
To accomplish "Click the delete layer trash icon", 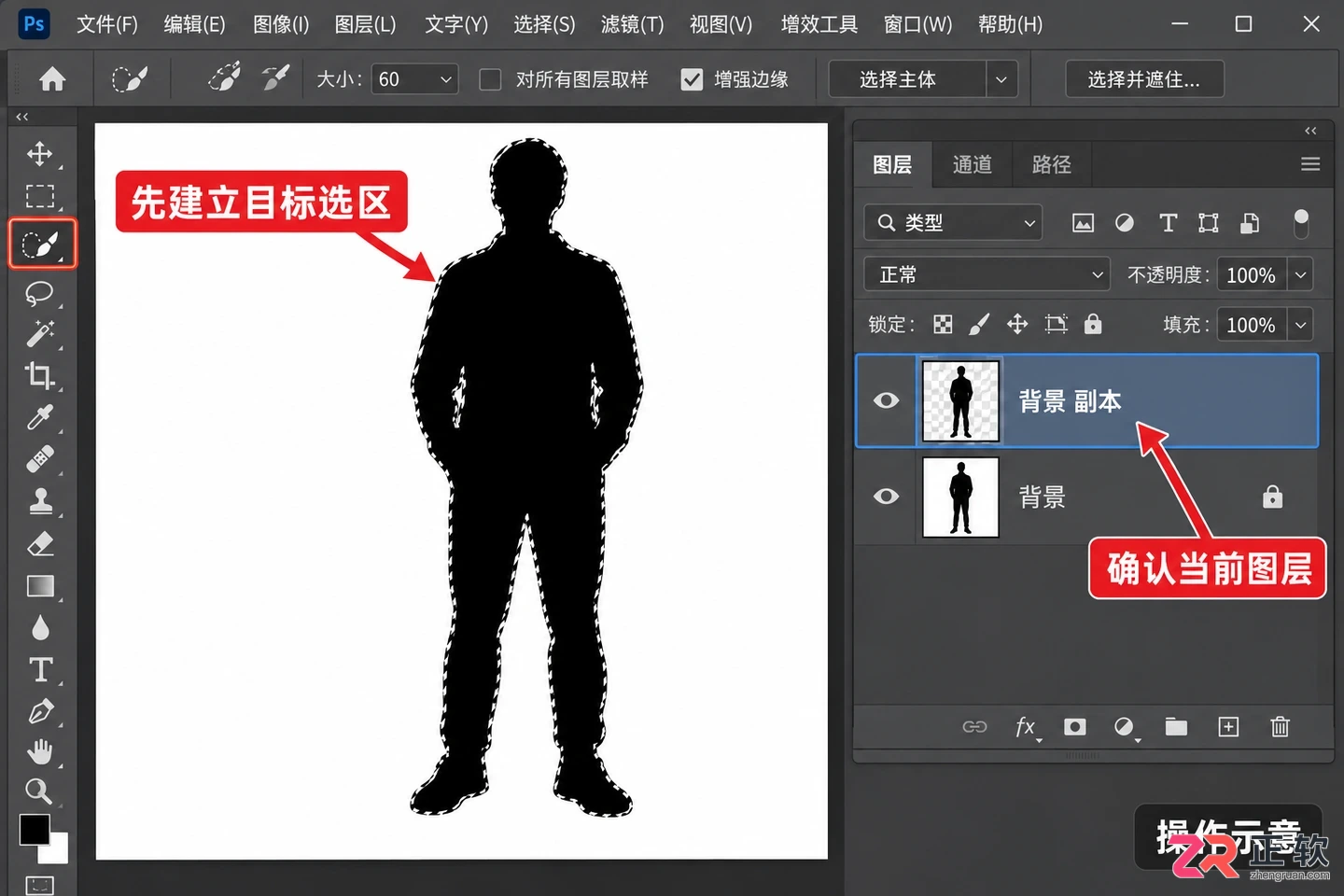I will point(1280,726).
